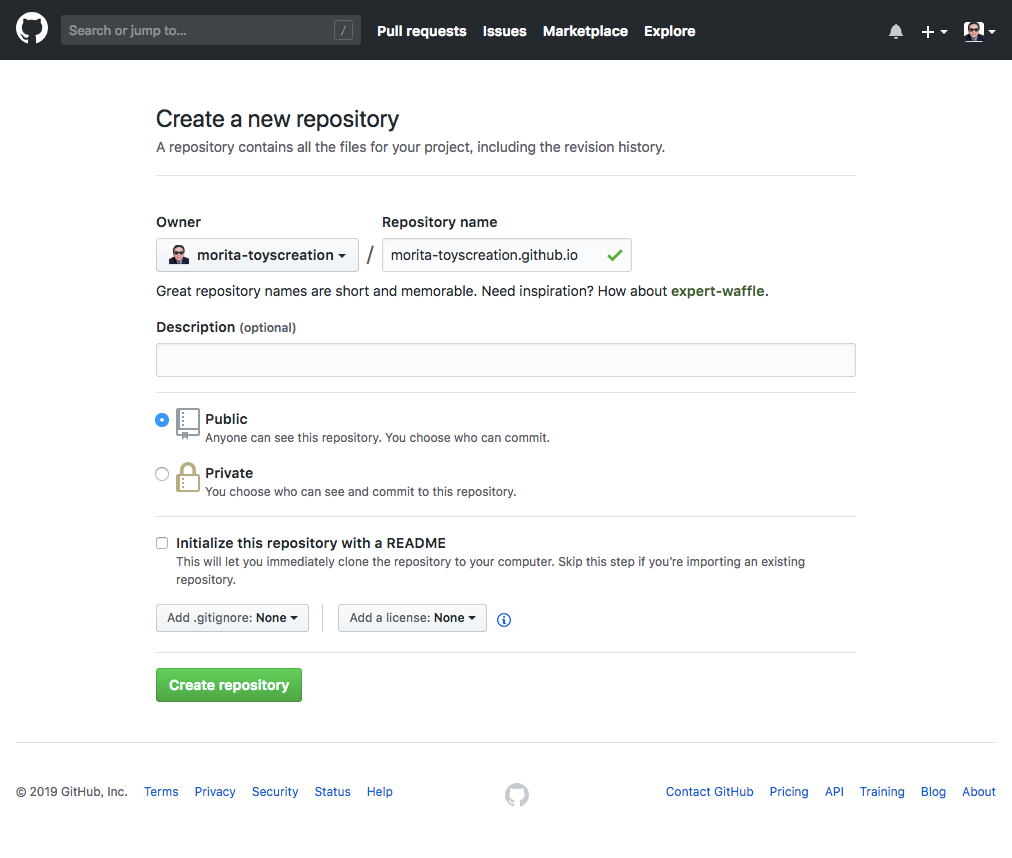Viewport: 1012px width, 858px height.
Task: Open Owner dropdown morita-toyscreation
Action: (257, 255)
